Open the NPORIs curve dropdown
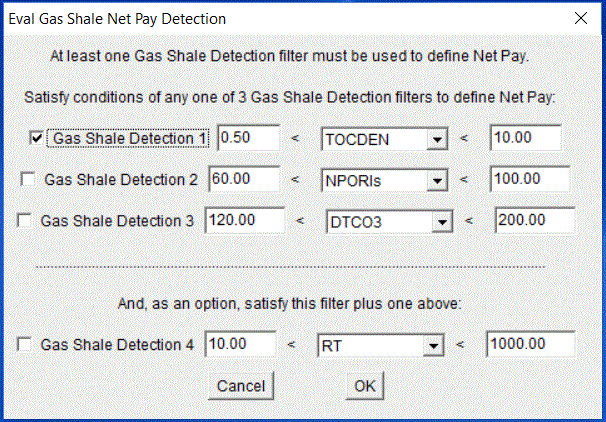The width and height of the screenshot is (606, 422). (437, 181)
